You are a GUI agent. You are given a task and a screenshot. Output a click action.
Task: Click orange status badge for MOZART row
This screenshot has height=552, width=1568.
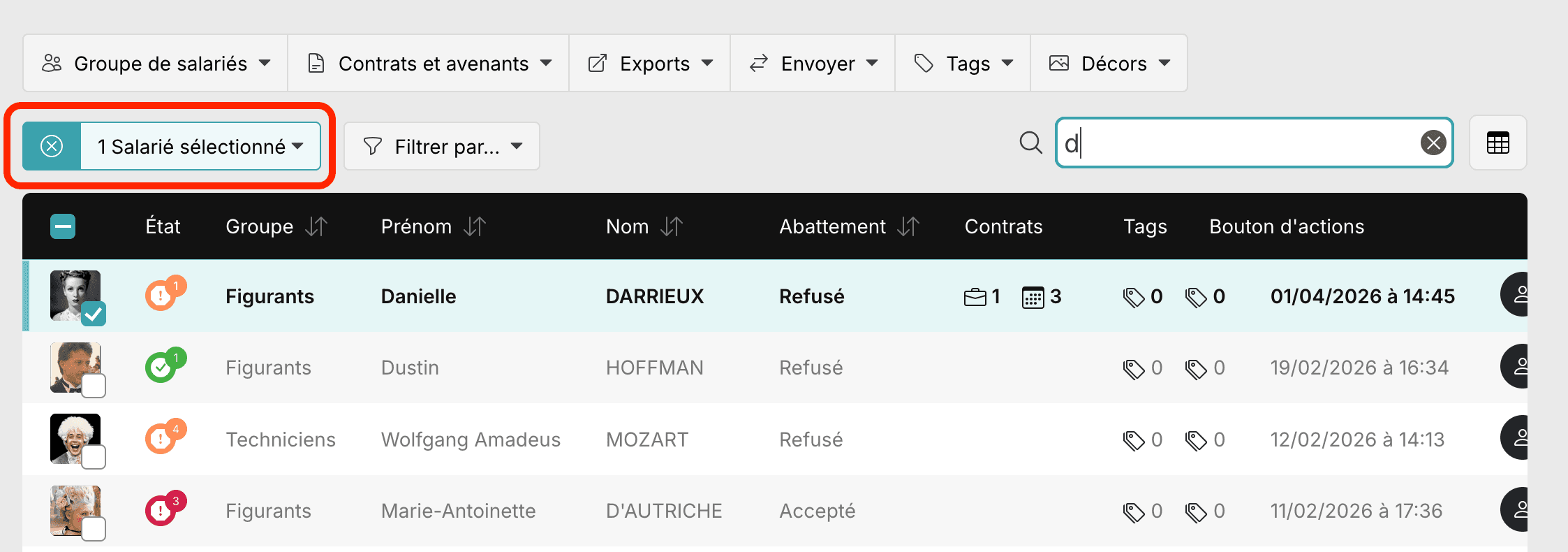pos(165,437)
